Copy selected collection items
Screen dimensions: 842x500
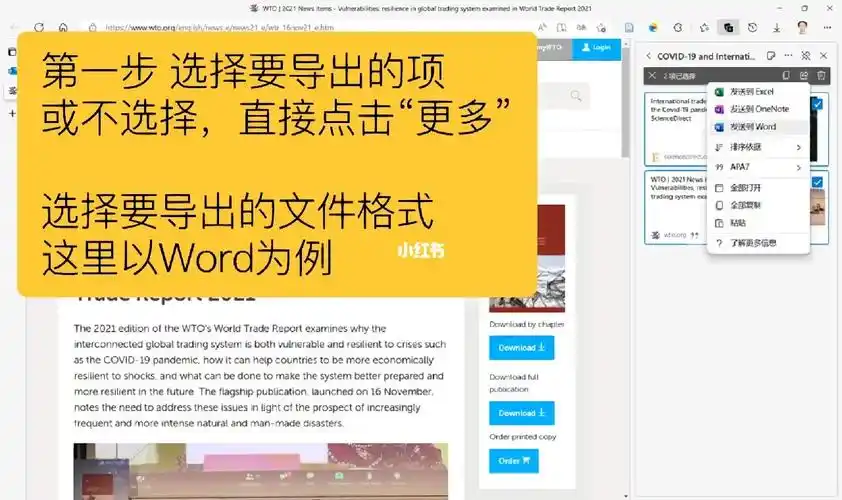pyautogui.click(x=786, y=76)
